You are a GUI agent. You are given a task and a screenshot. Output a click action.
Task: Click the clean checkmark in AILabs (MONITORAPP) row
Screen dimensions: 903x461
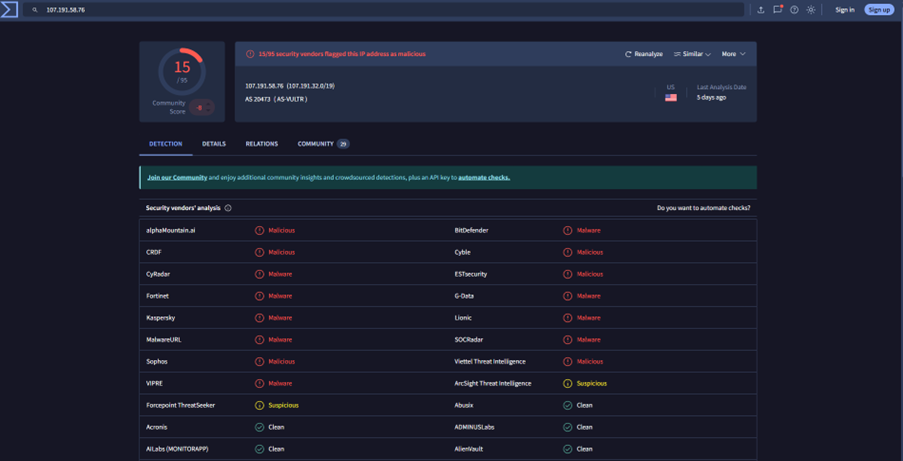pos(260,449)
